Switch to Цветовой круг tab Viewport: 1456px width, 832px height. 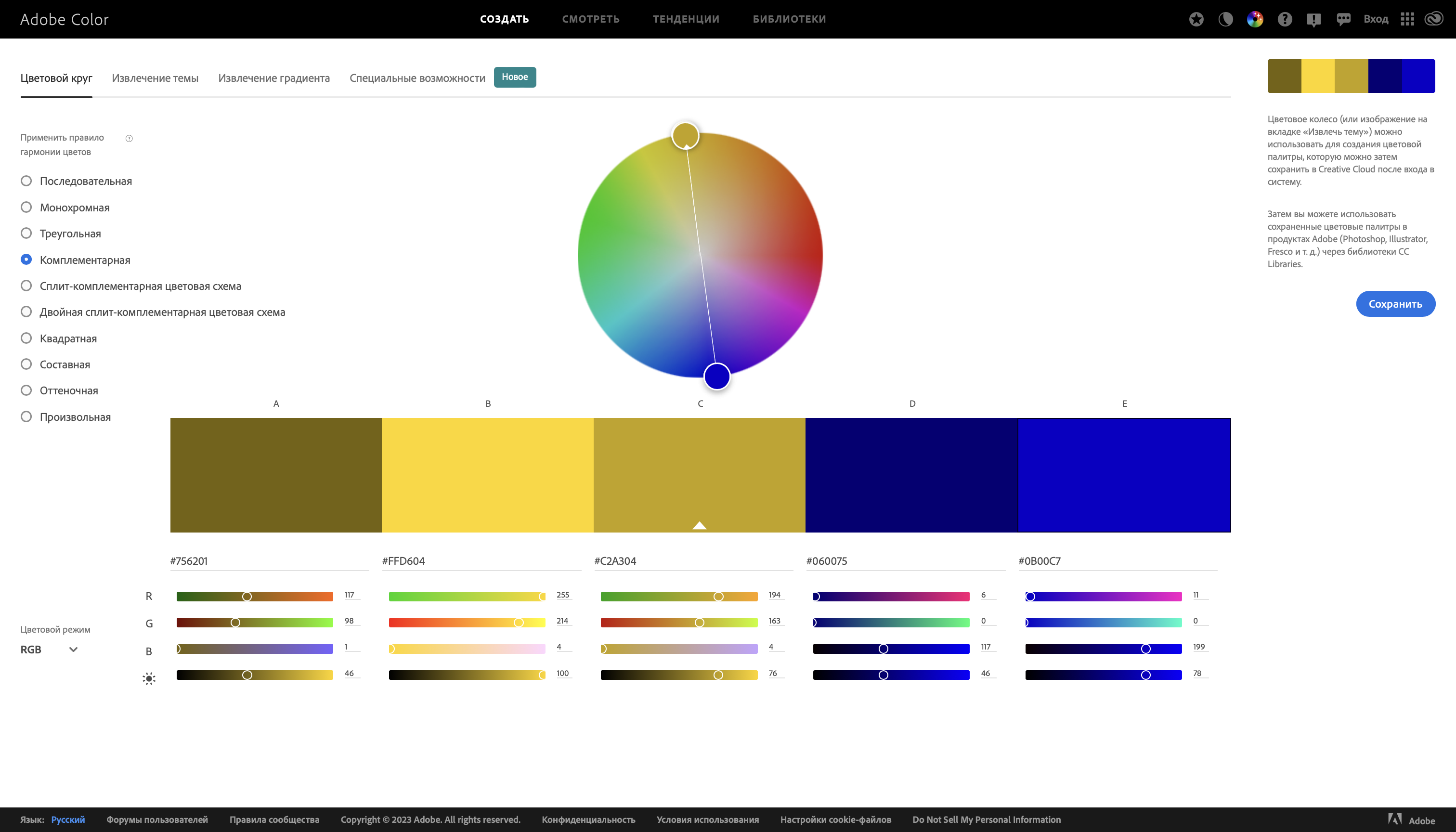click(x=56, y=78)
